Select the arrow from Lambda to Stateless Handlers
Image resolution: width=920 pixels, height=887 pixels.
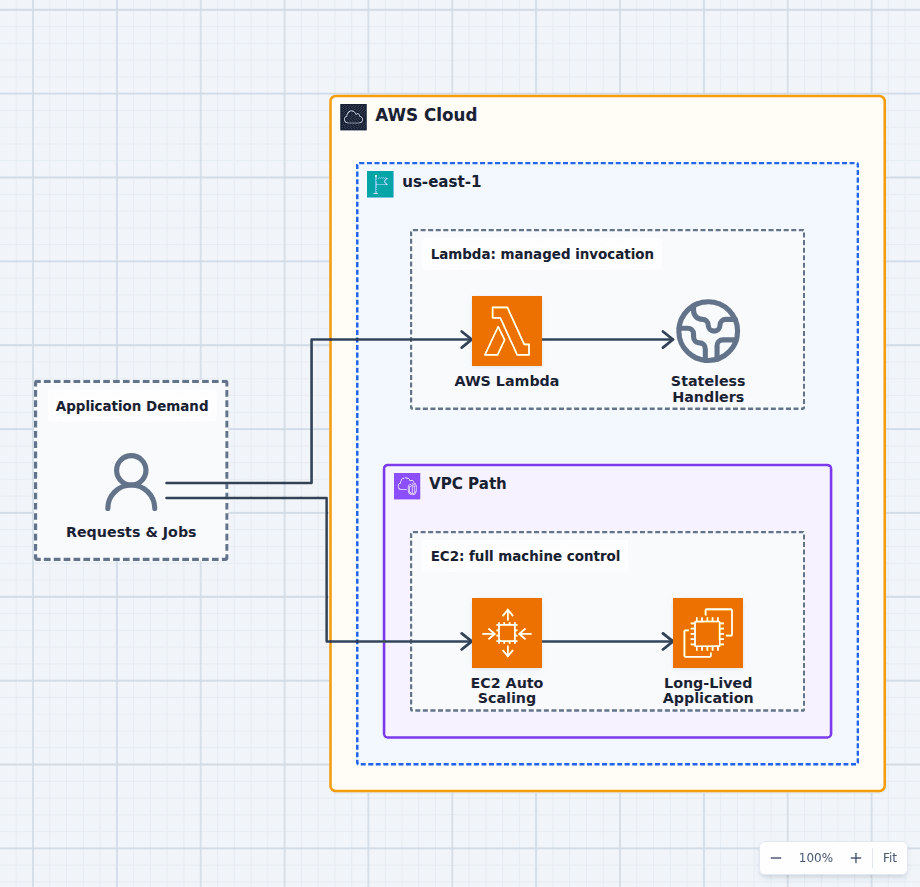click(608, 339)
